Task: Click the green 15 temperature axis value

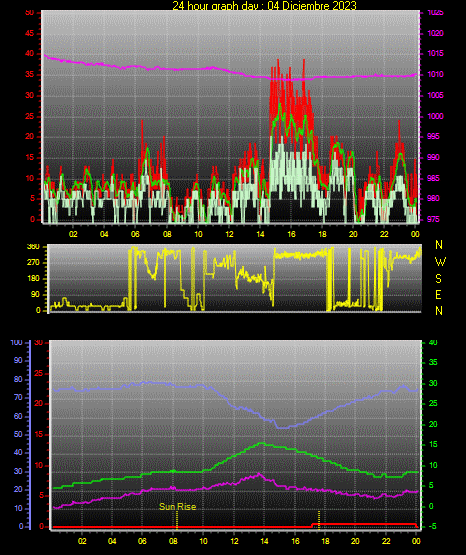Action: pos(433,444)
